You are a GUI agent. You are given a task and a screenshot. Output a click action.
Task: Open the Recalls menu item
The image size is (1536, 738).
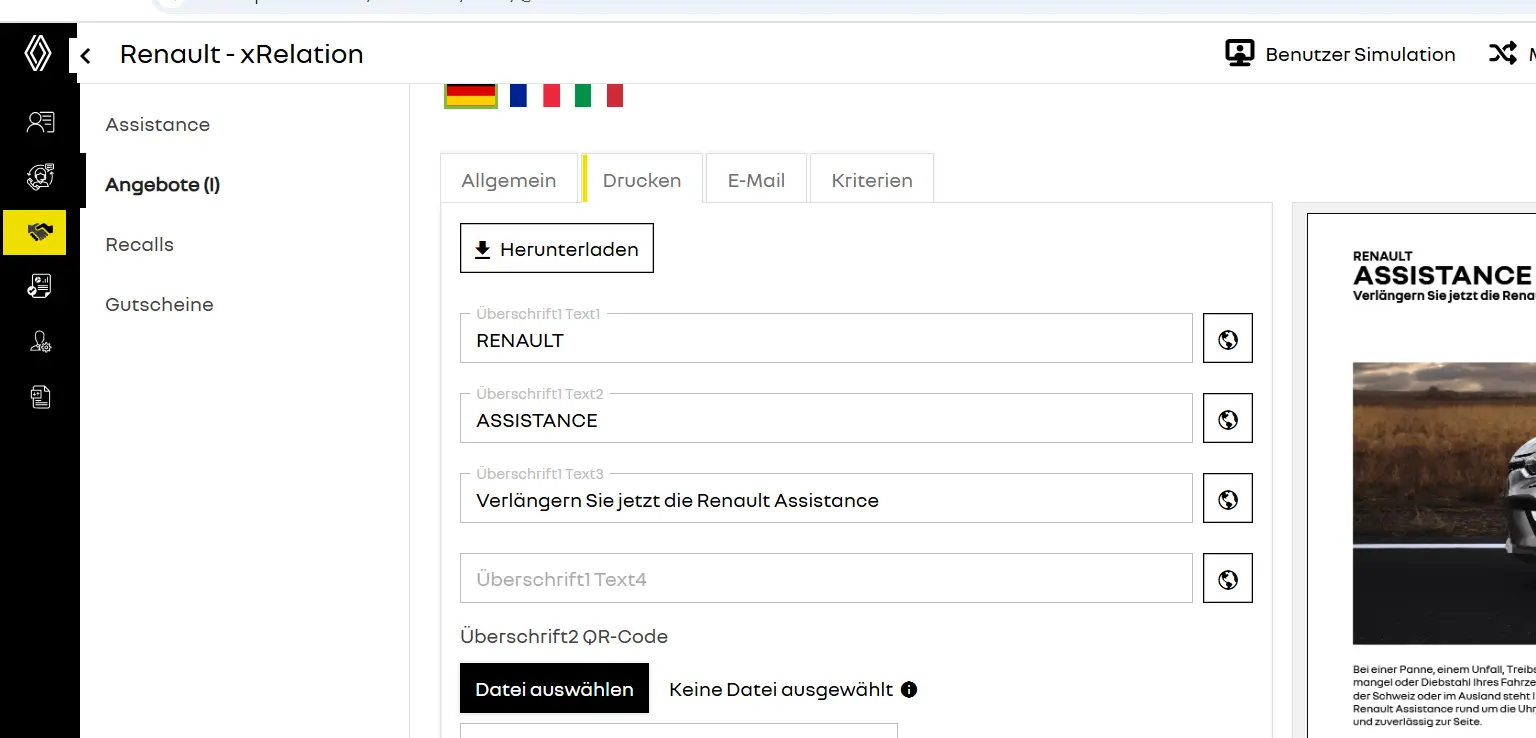point(140,245)
